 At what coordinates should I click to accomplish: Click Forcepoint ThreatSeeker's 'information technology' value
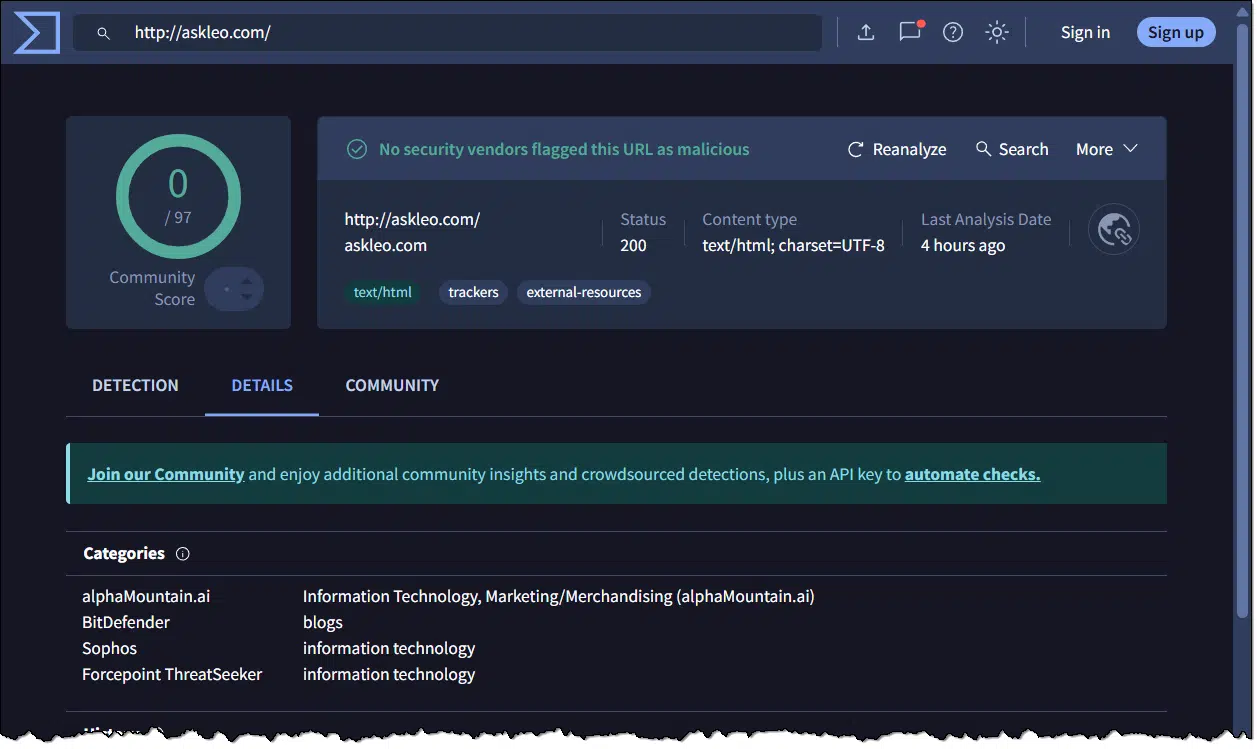389,674
